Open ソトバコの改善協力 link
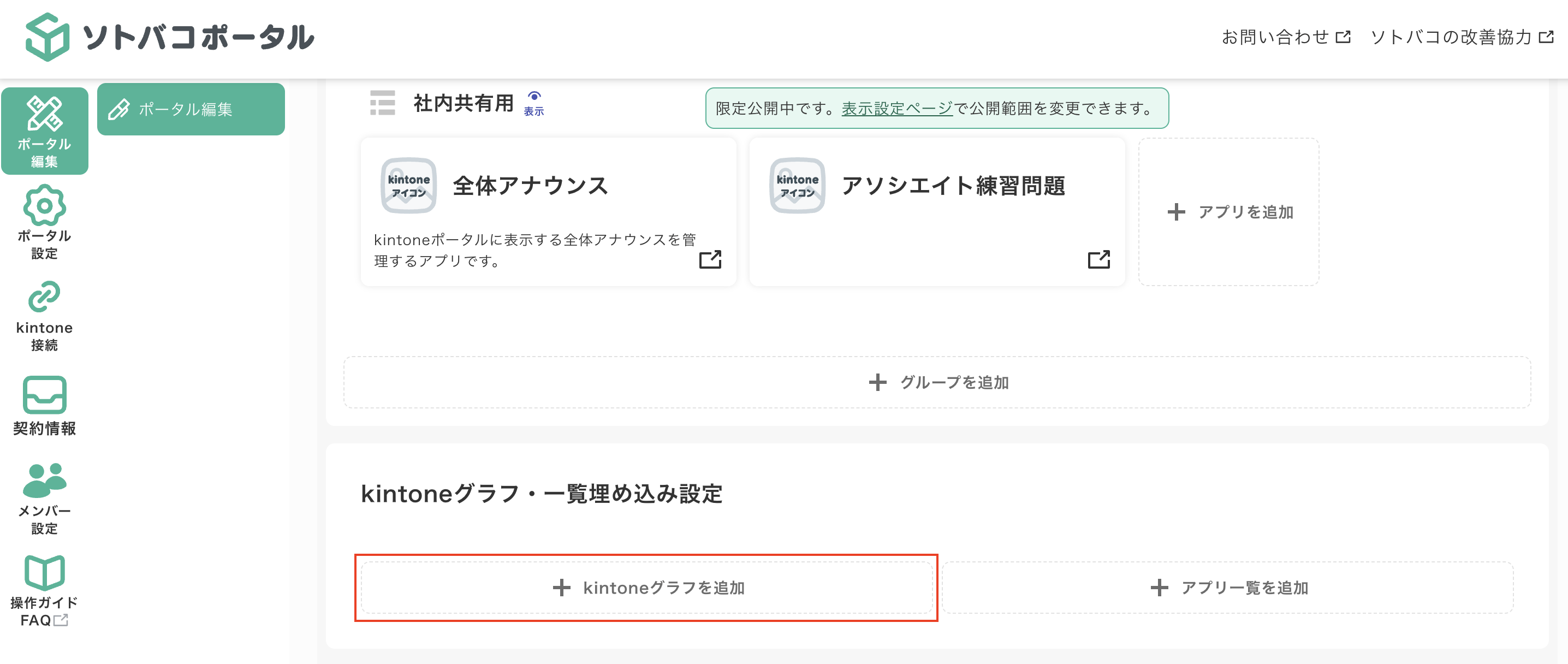1568x664 pixels. tap(1458, 37)
